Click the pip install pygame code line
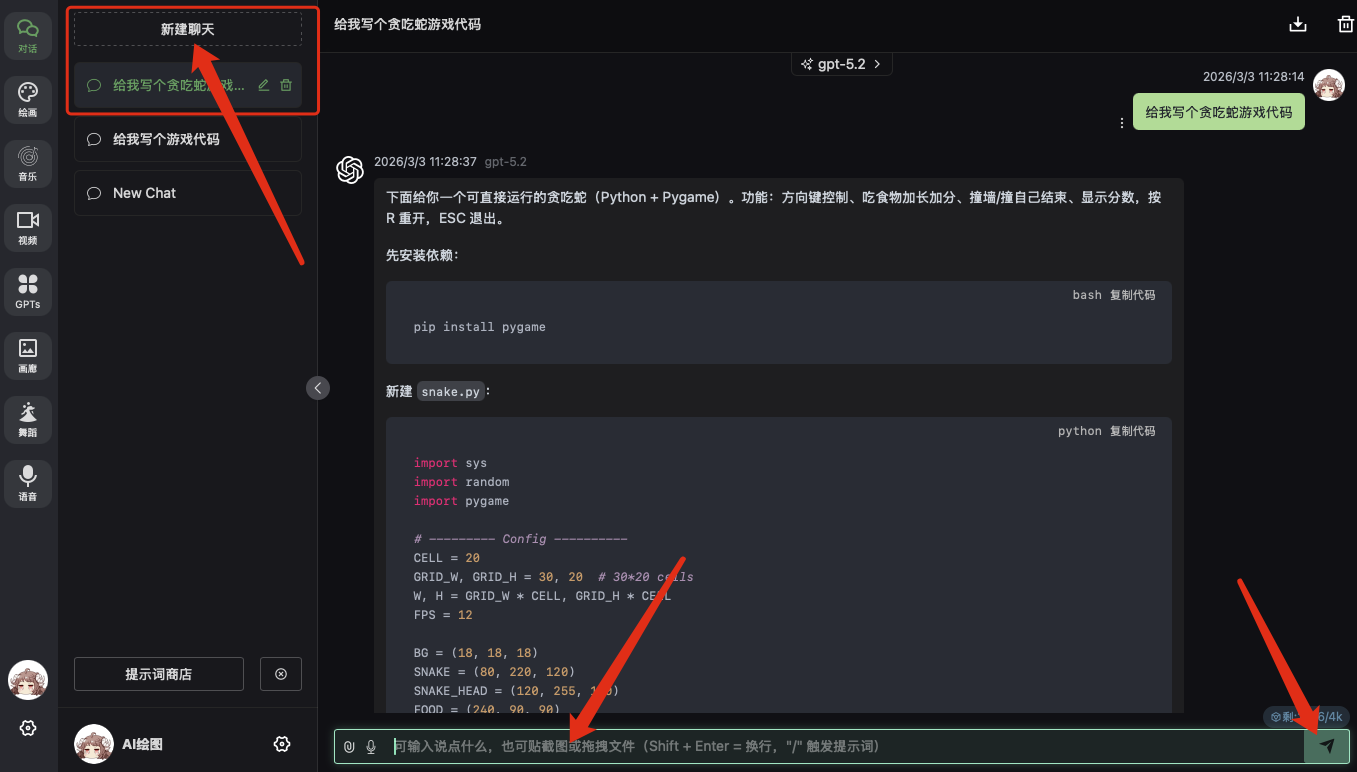The width and height of the screenshot is (1357, 772). pos(480,327)
